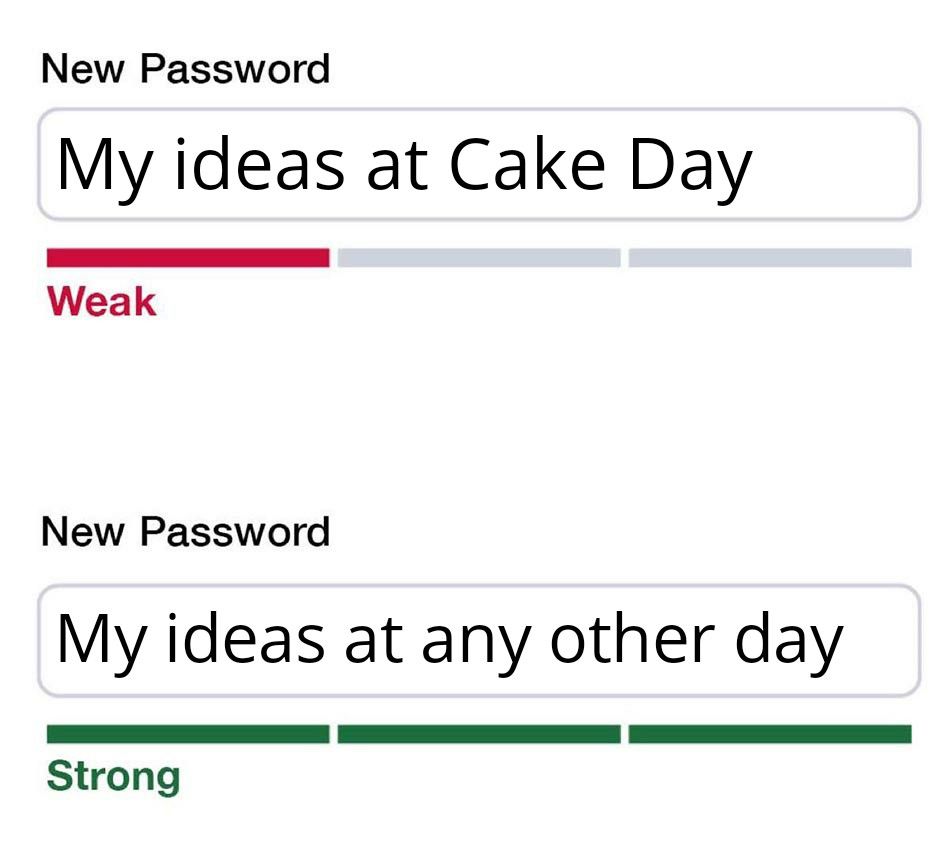The height and width of the screenshot is (843, 950).
Task: Click the rightmost gray strength bar segment
Action: pyautogui.click(x=770, y=258)
